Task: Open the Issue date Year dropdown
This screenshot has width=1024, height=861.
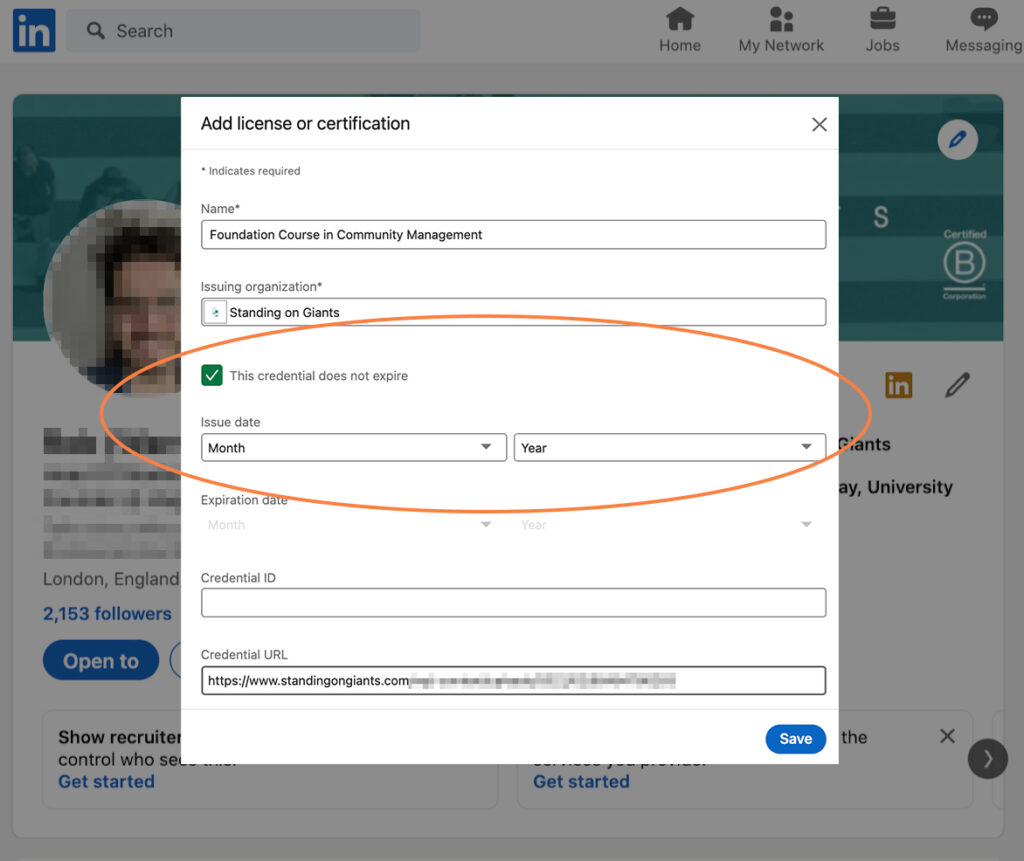Action: click(x=669, y=447)
